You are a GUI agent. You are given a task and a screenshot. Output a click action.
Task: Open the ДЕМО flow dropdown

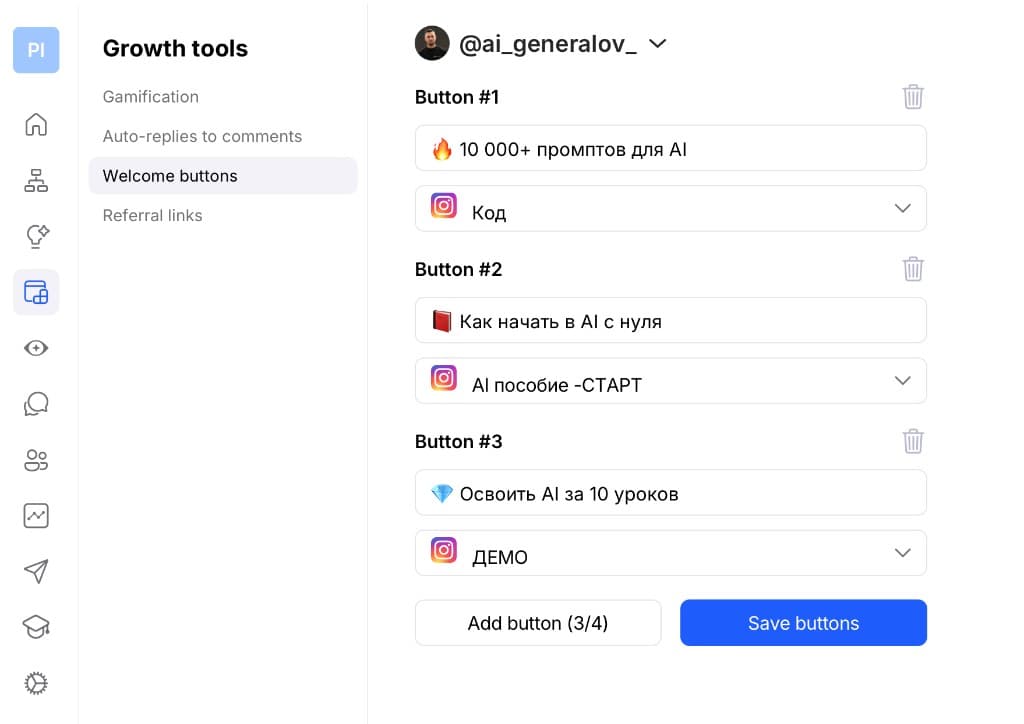coord(671,553)
